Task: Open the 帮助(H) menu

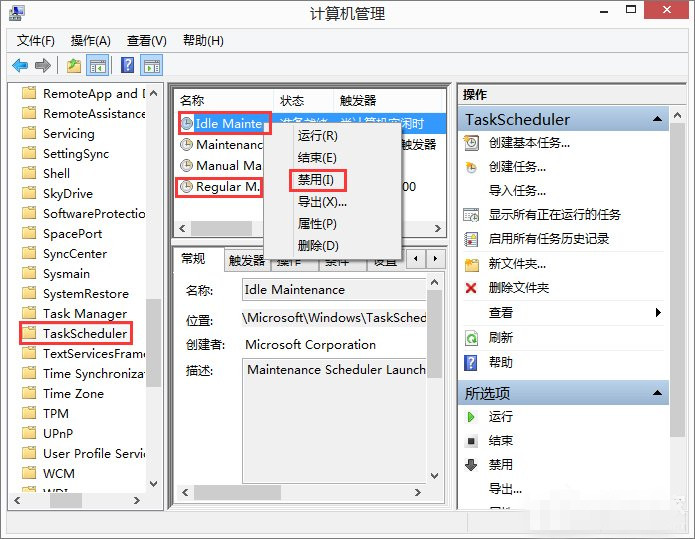Action: click(x=203, y=41)
